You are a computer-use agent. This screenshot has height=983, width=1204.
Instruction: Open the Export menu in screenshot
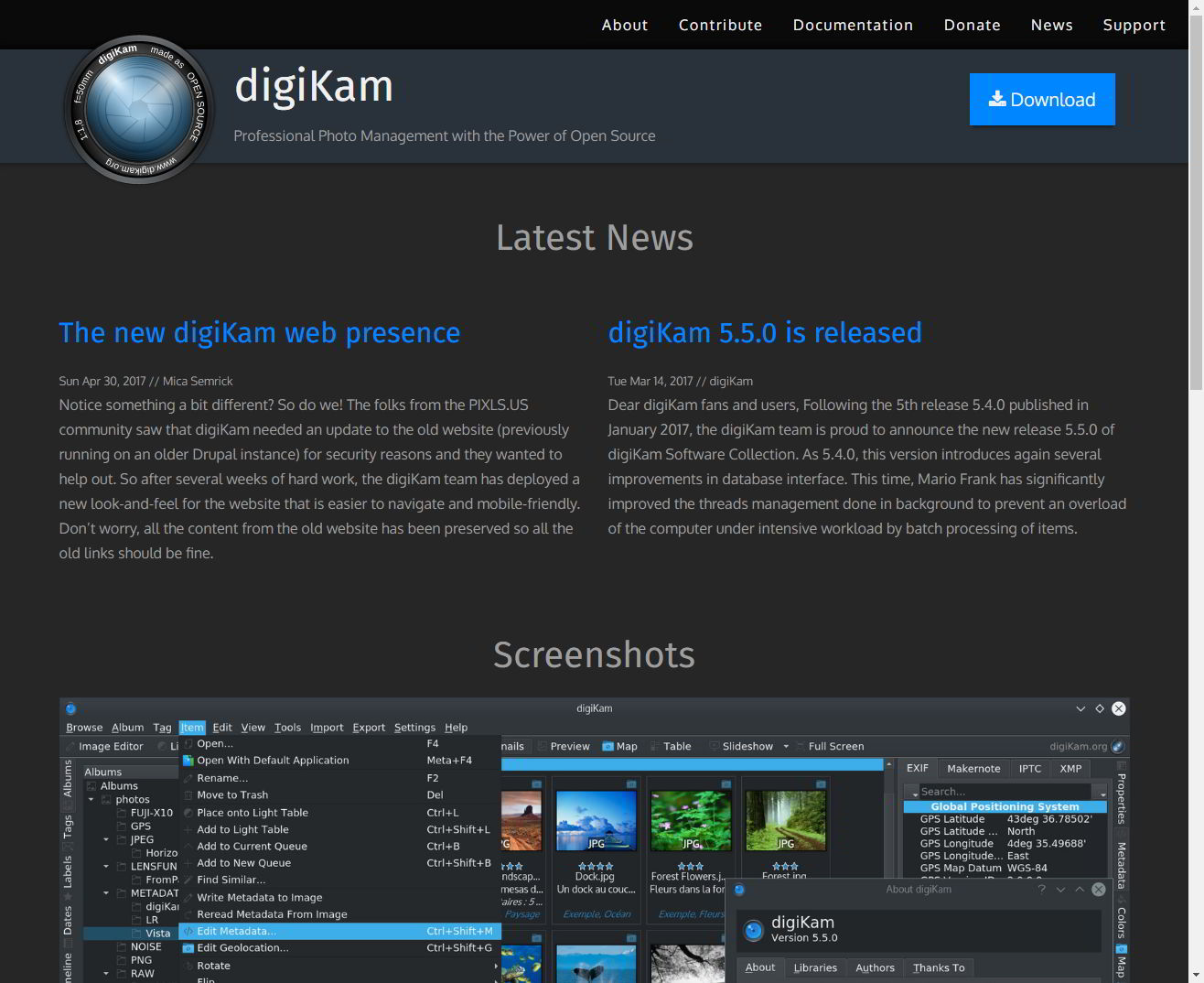click(369, 728)
